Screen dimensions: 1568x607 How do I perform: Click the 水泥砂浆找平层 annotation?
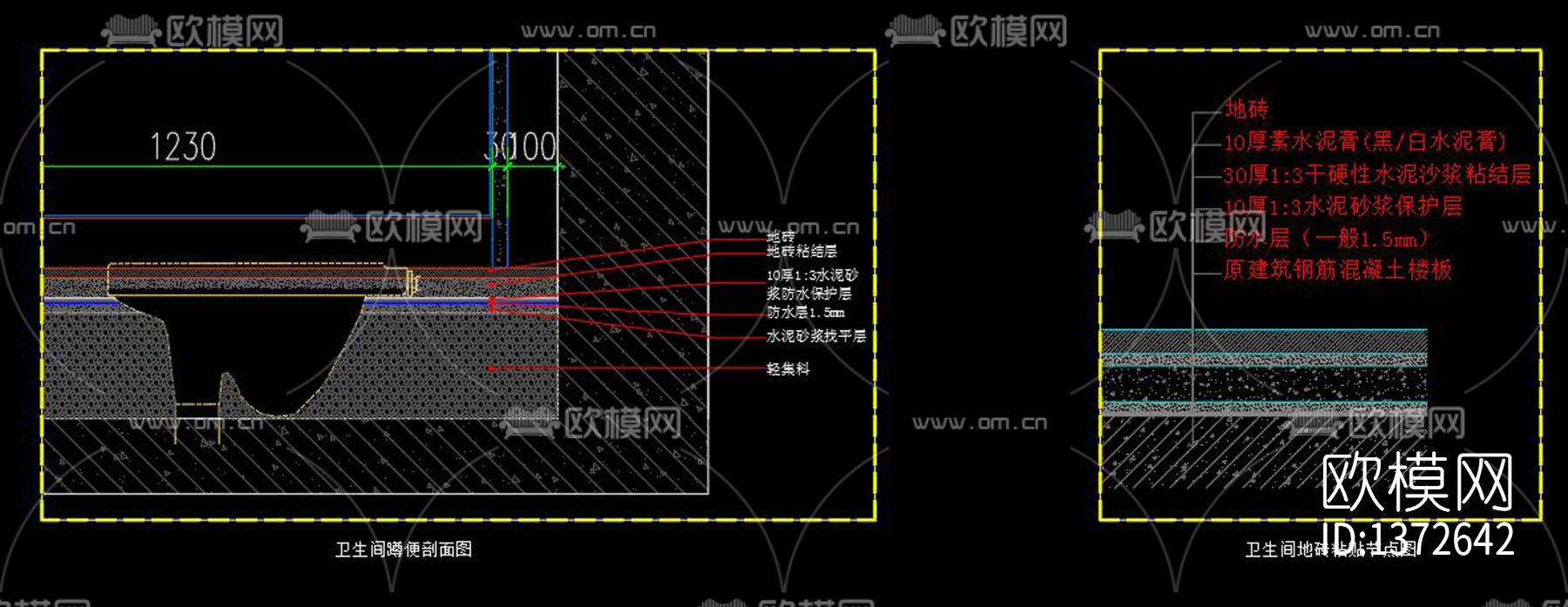point(816,335)
